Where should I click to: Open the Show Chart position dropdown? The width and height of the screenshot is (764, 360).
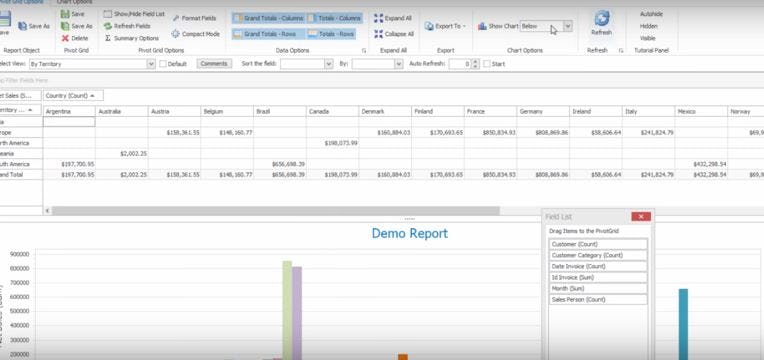pos(568,26)
